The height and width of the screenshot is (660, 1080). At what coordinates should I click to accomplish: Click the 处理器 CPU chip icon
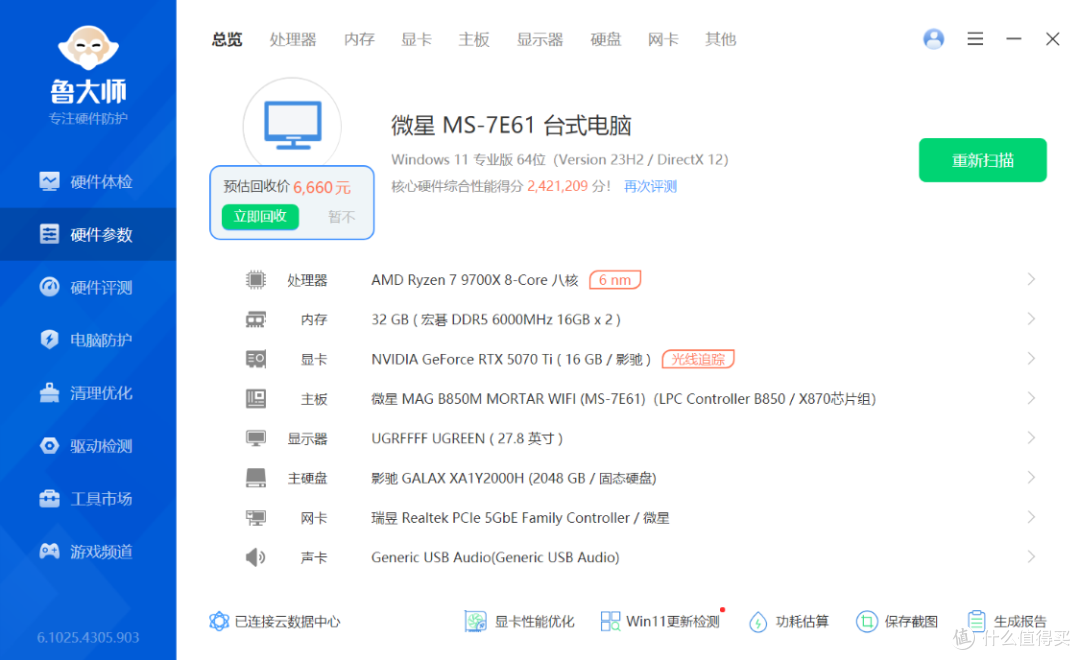(x=256, y=280)
